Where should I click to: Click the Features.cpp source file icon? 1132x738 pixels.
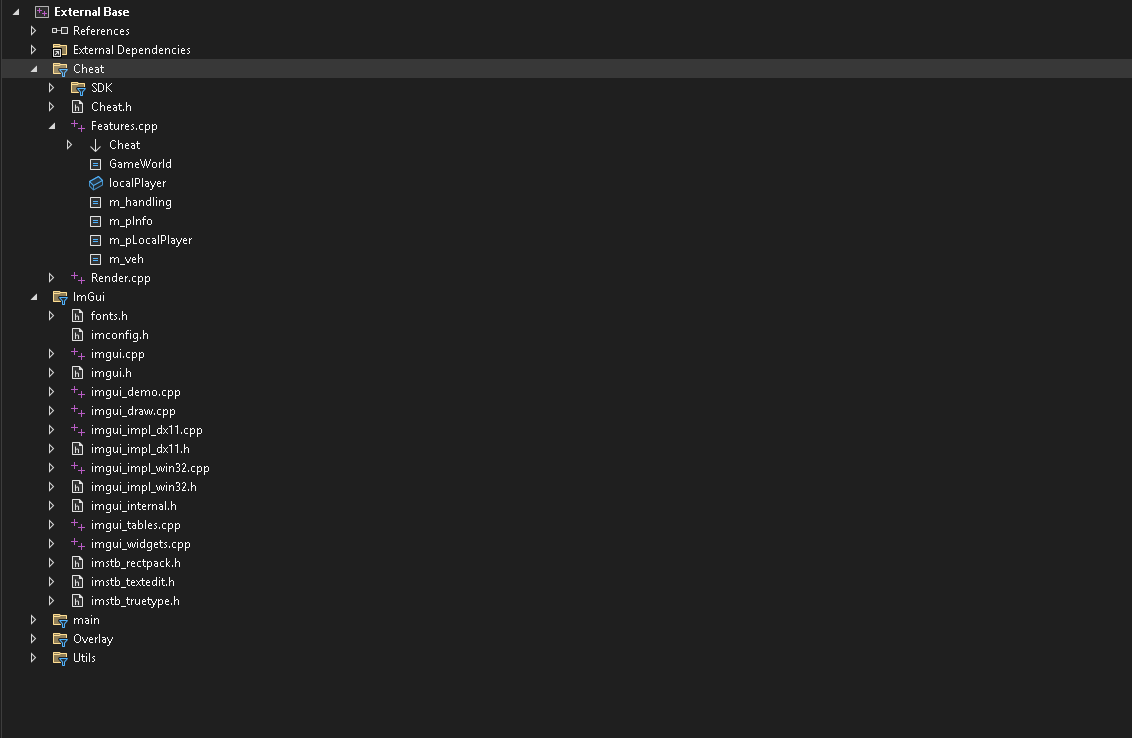pyautogui.click(x=78, y=126)
